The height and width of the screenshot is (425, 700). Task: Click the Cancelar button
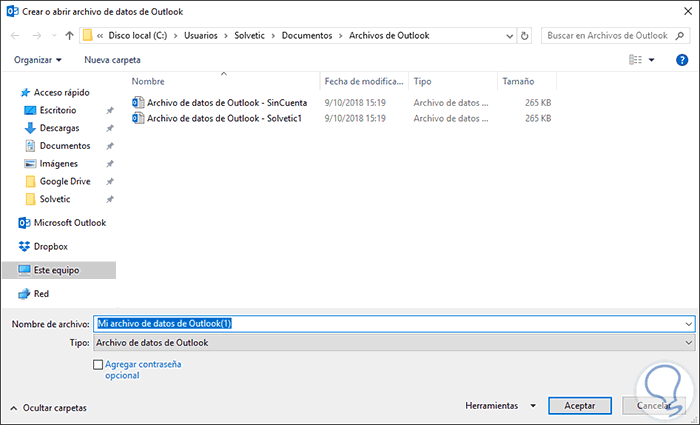coord(654,406)
